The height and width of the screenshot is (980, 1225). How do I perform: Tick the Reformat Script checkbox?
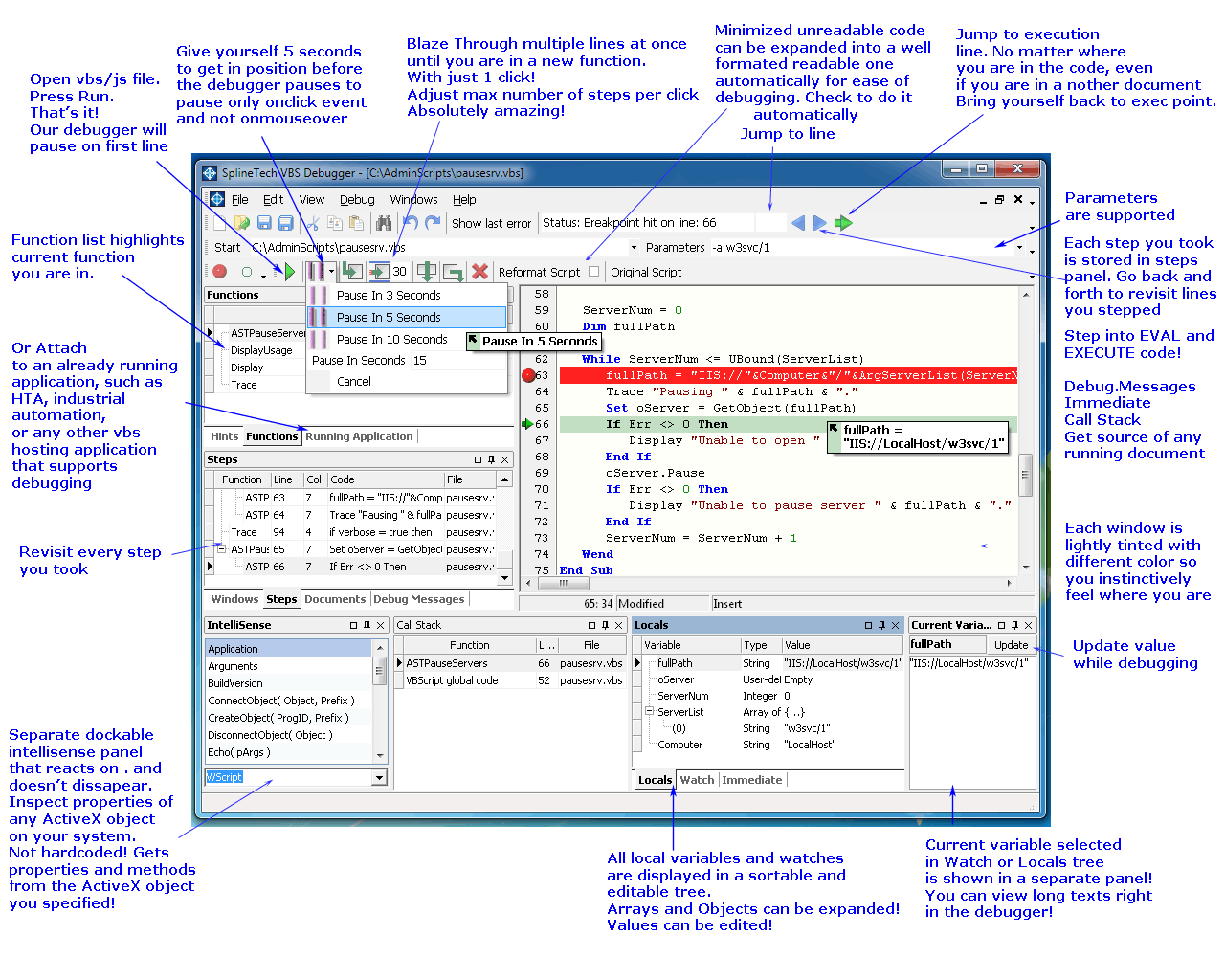(593, 272)
